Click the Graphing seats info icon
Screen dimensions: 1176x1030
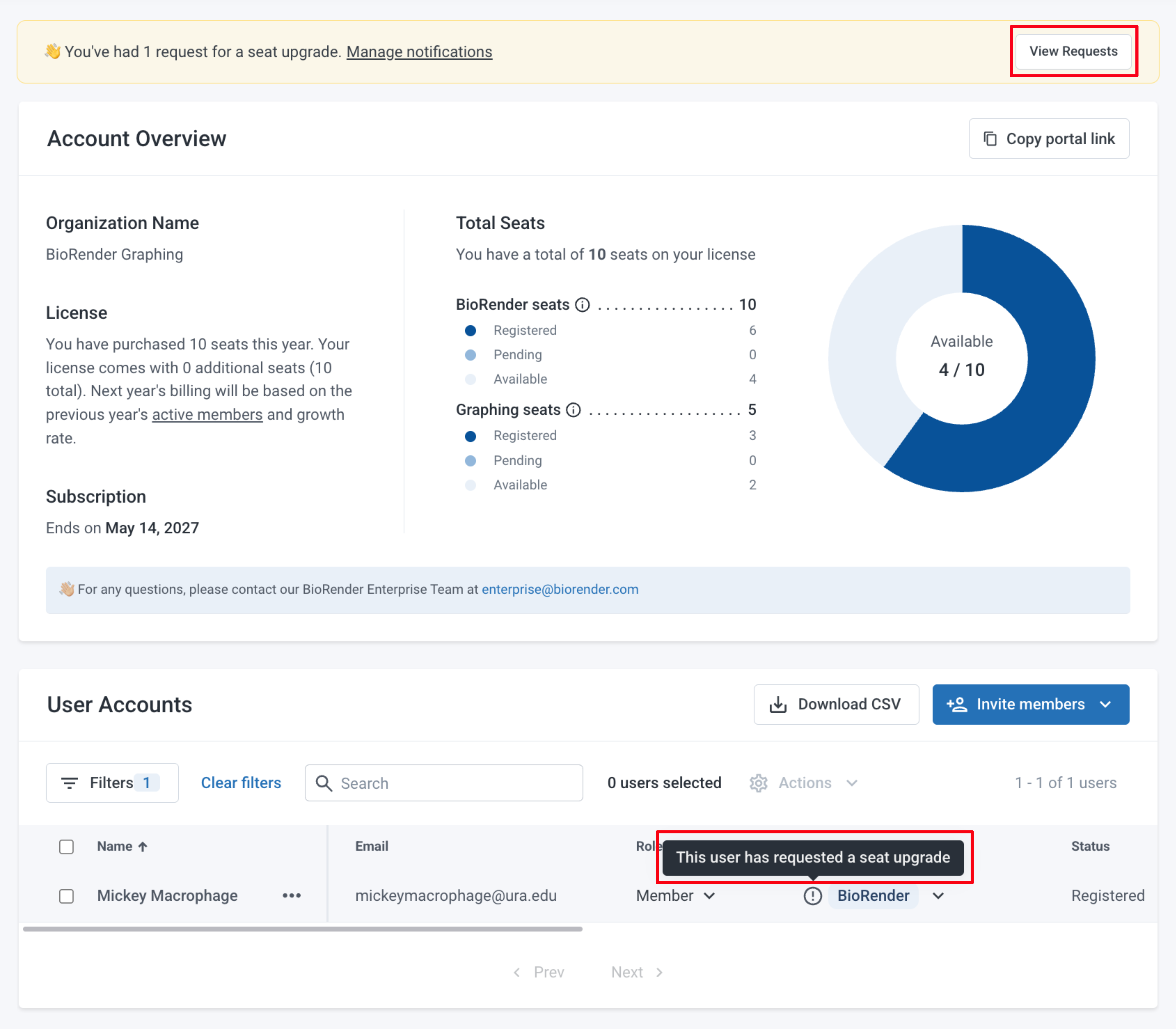[573, 410]
